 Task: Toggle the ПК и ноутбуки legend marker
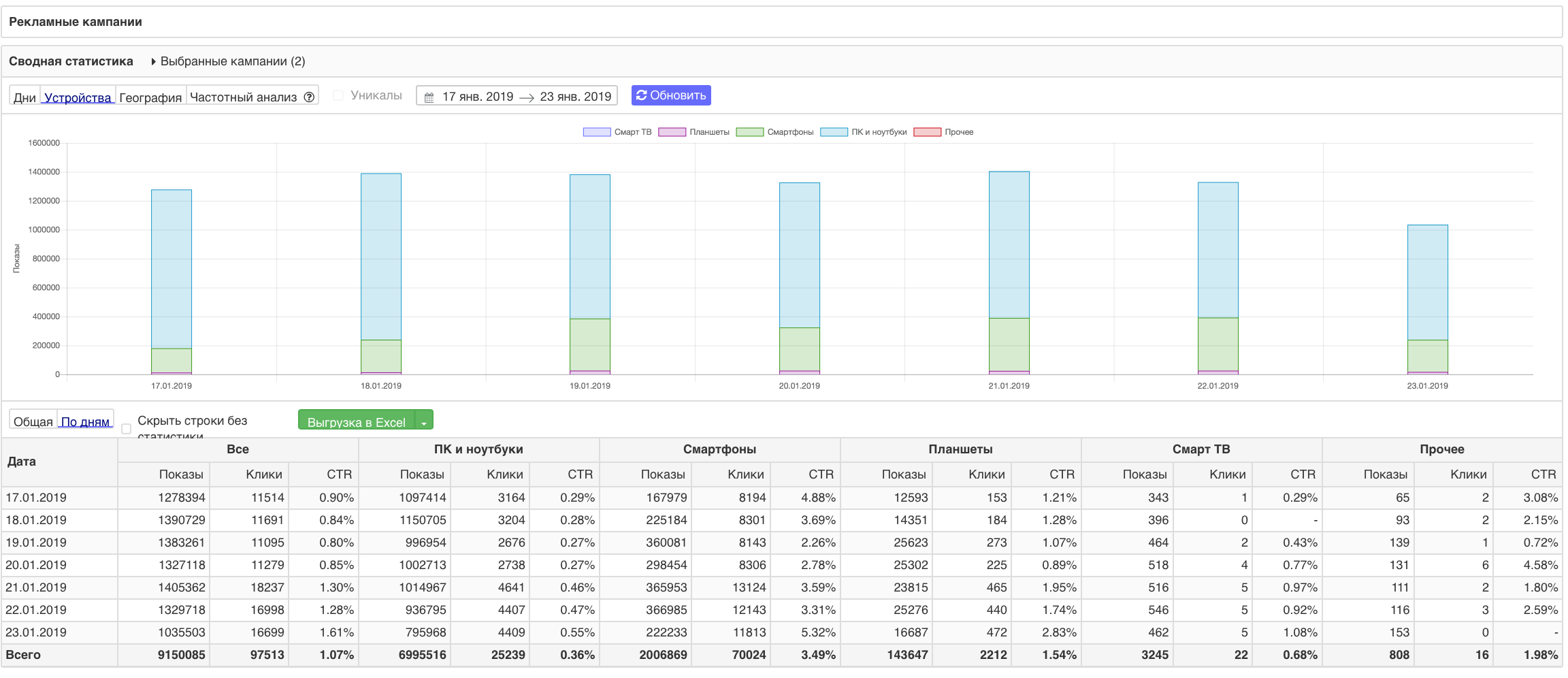834,132
